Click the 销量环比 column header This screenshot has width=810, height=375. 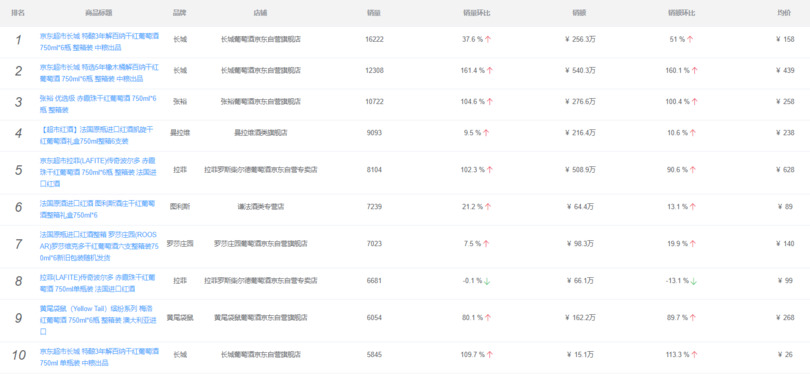(476, 12)
